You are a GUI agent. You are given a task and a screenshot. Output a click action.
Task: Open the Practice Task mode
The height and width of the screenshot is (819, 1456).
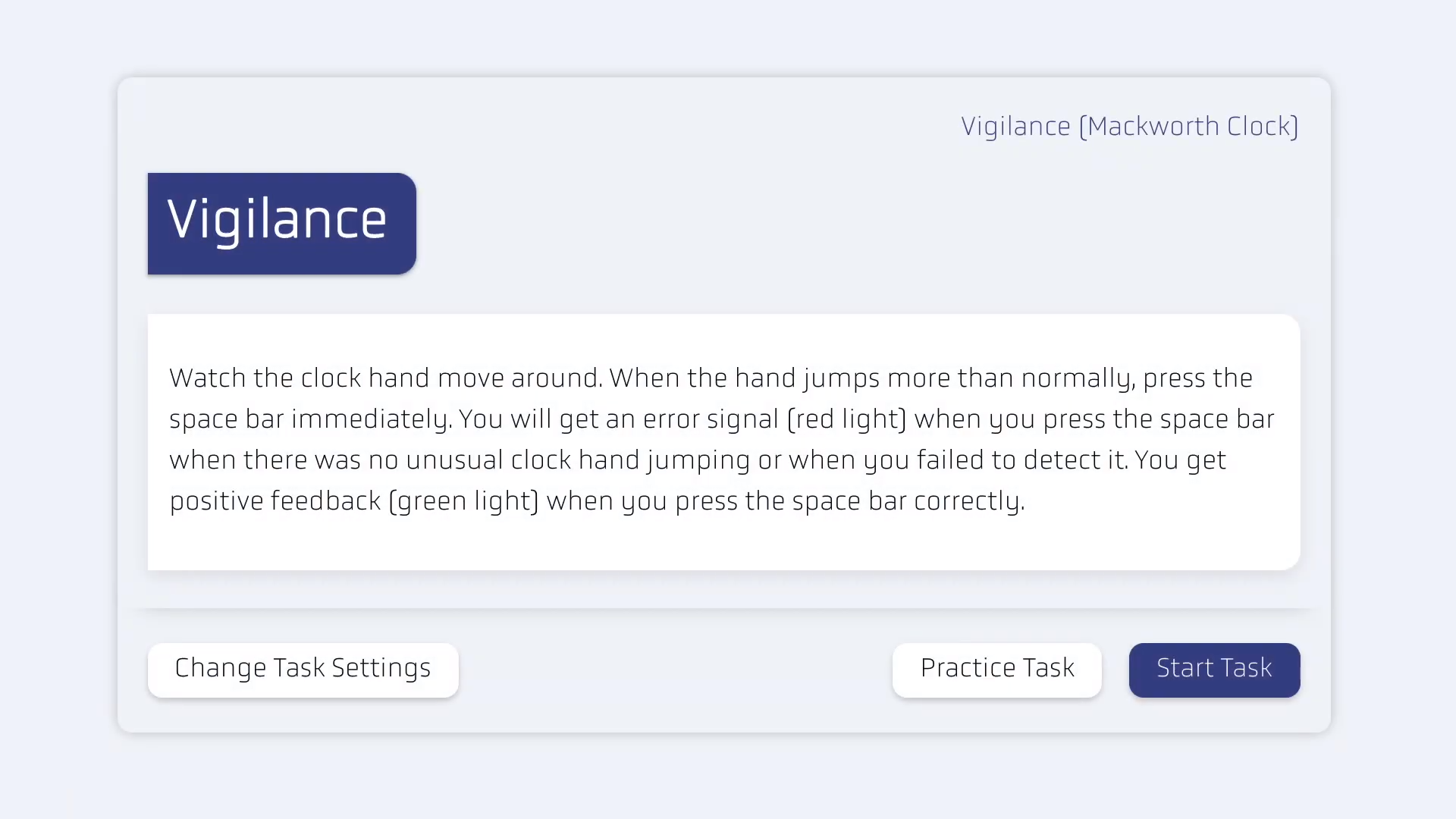(996, 669)
